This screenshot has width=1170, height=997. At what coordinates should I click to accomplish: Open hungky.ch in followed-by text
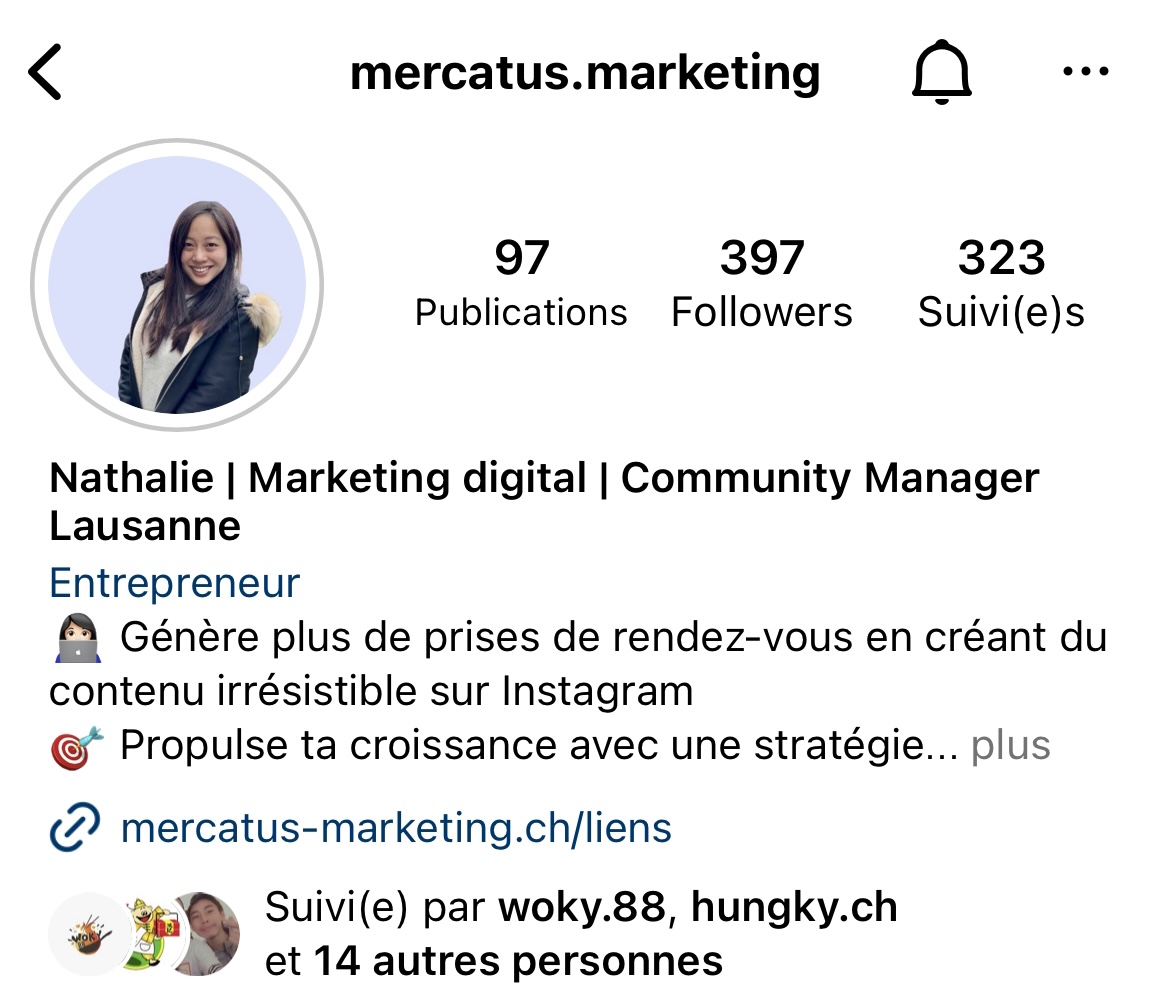794,907
